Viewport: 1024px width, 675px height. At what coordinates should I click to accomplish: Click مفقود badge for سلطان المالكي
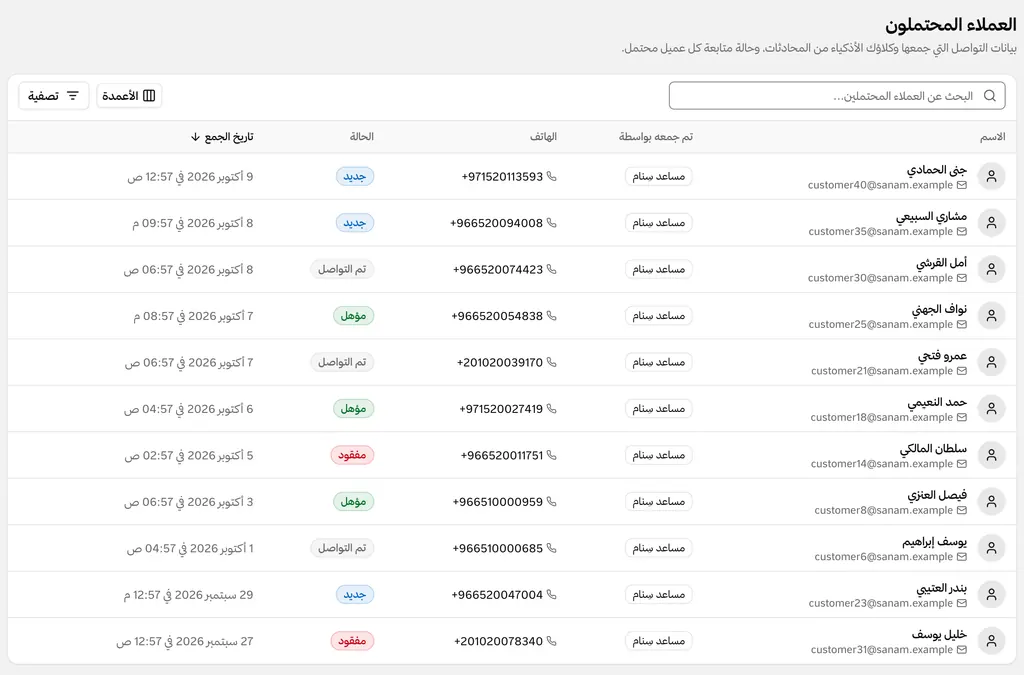(x=352, y=455)
